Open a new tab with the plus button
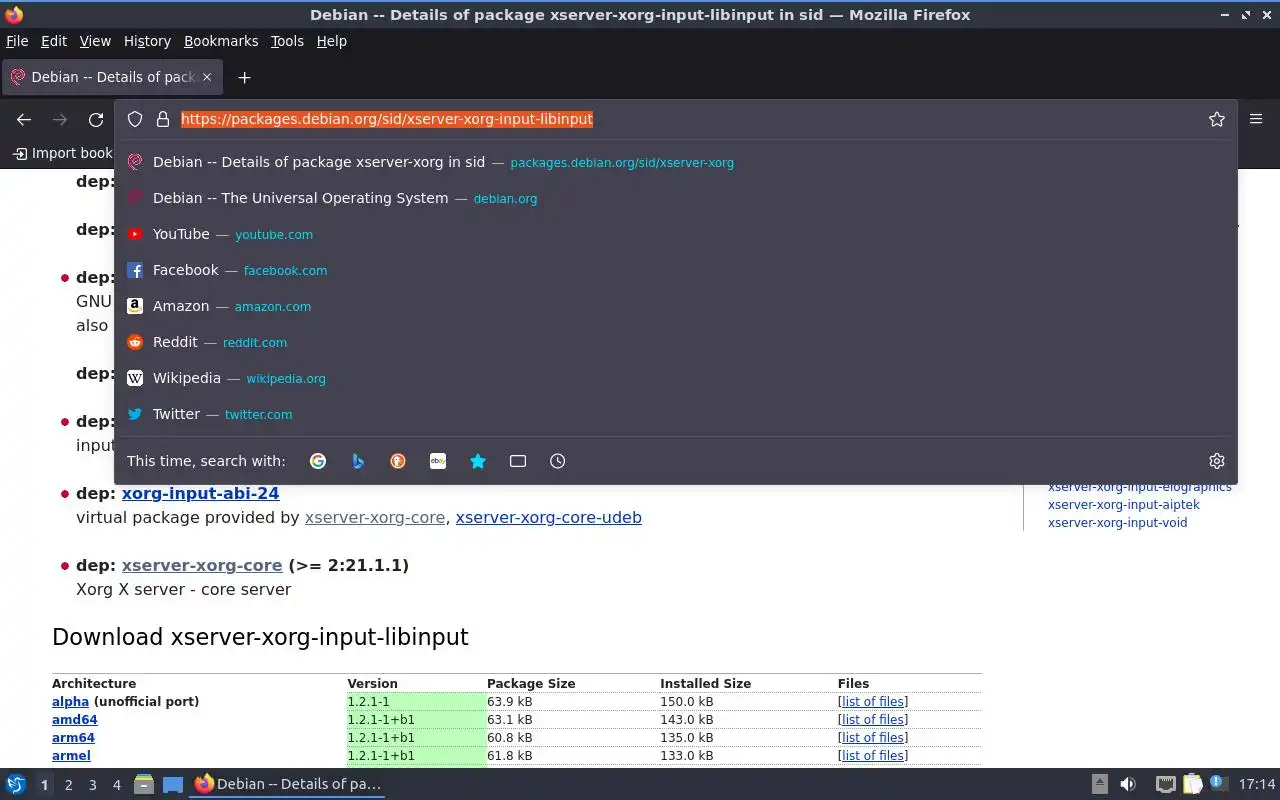The image size is (1280, 800). [244, 77]
